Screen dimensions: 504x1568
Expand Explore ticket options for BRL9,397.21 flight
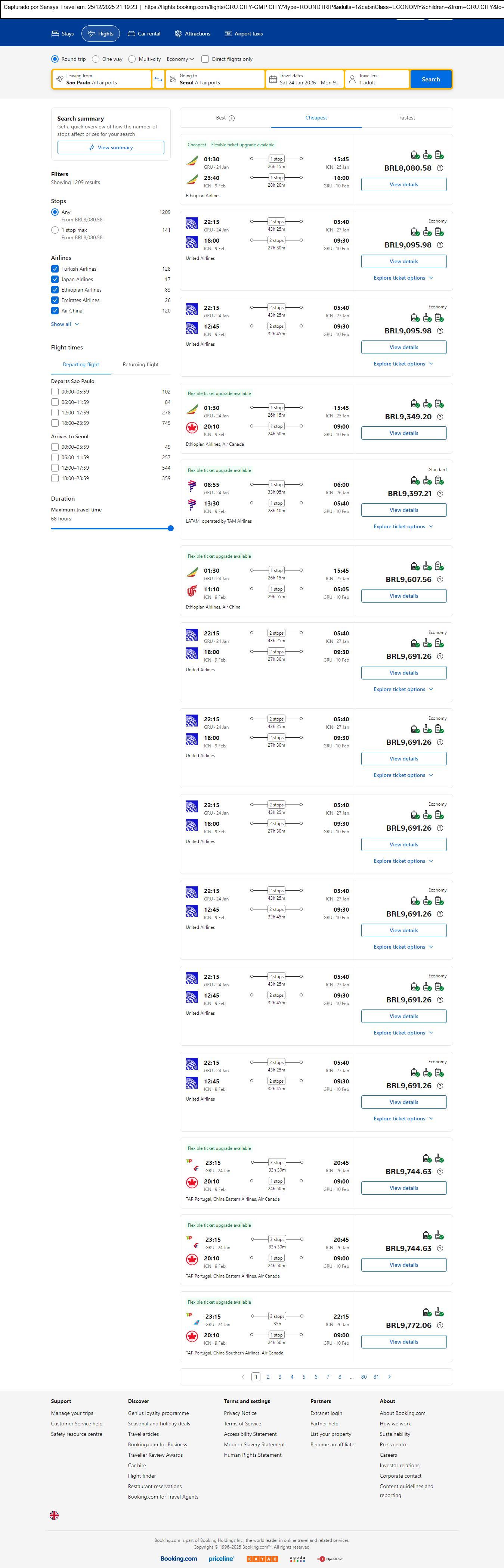403,526
